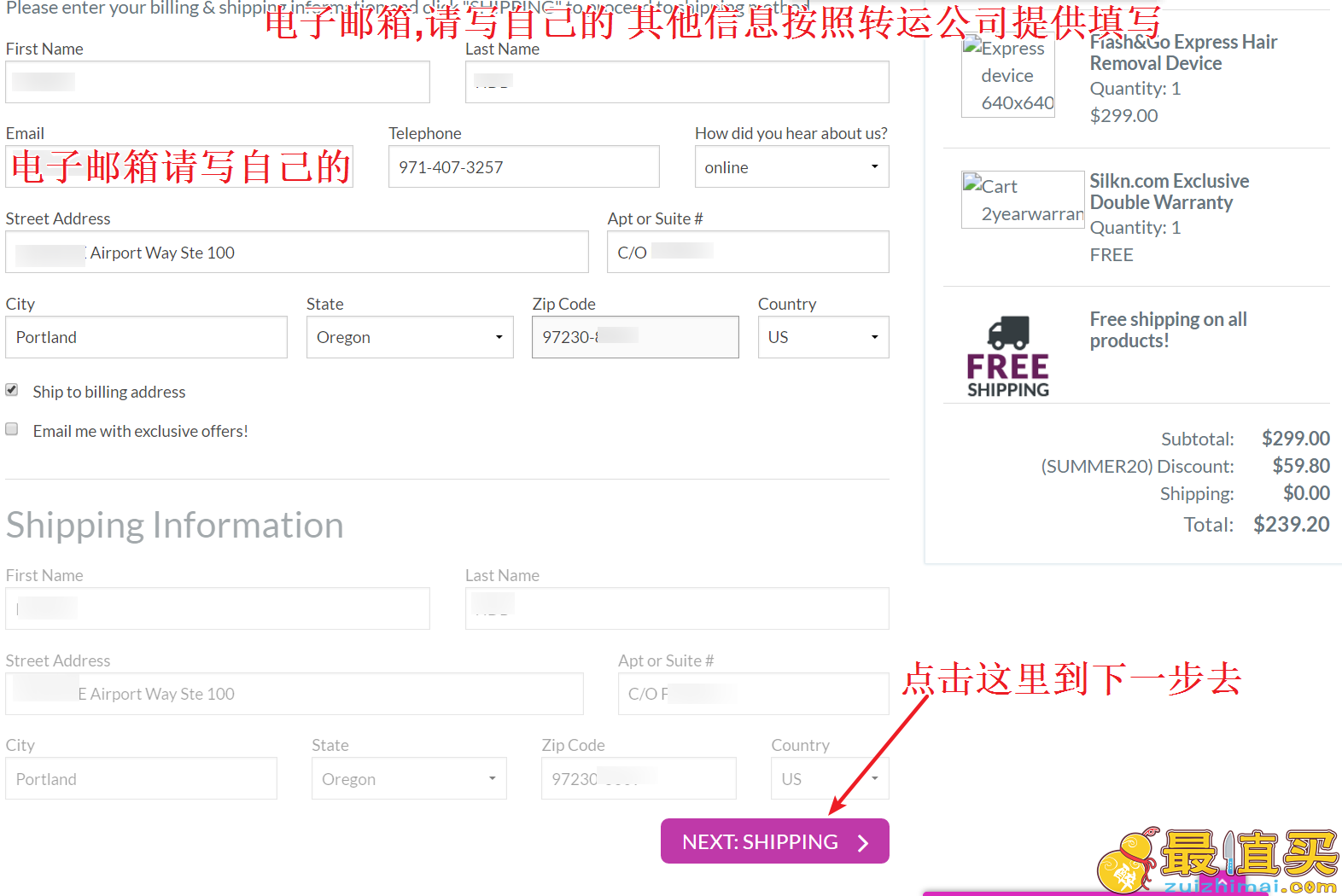Click the billing First Name input field

(x=218, y=82)
